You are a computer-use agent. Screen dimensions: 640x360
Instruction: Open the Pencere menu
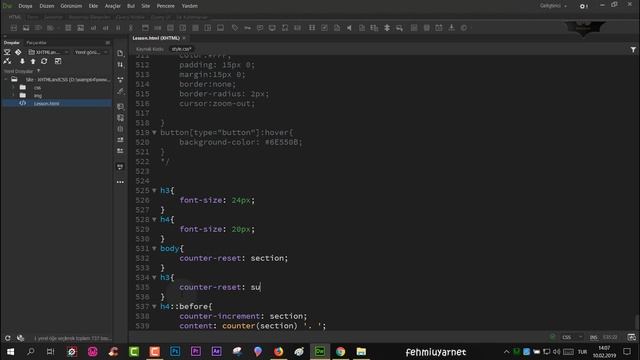click(x=166, y=6)
